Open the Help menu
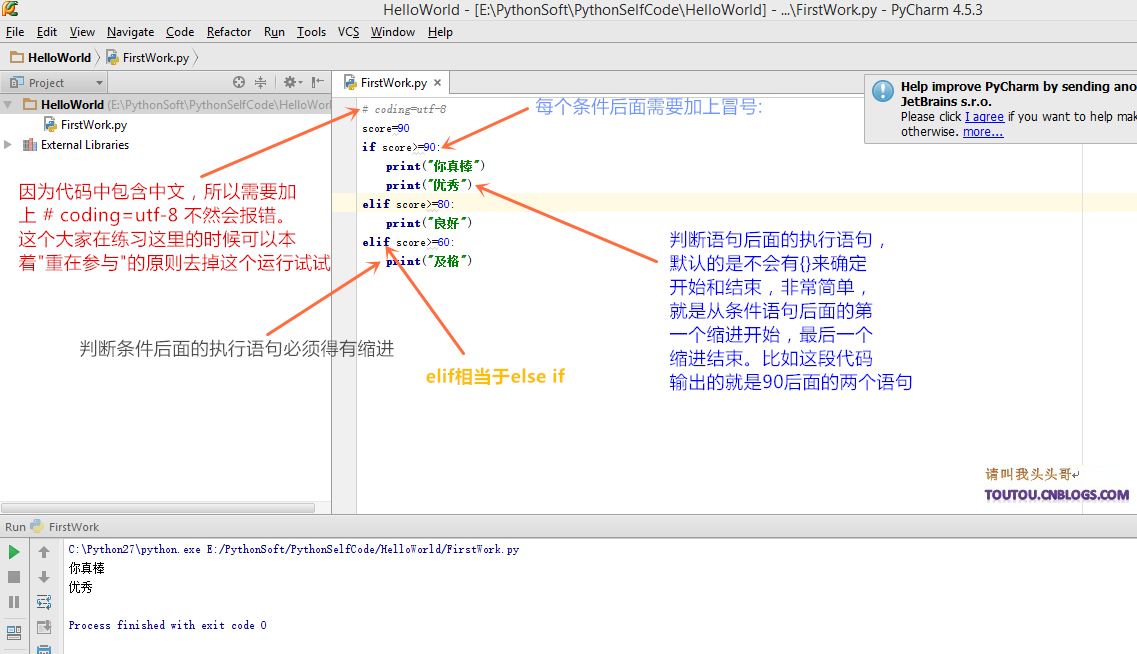This screenshot has width=1137, height=654. point(440,32)
